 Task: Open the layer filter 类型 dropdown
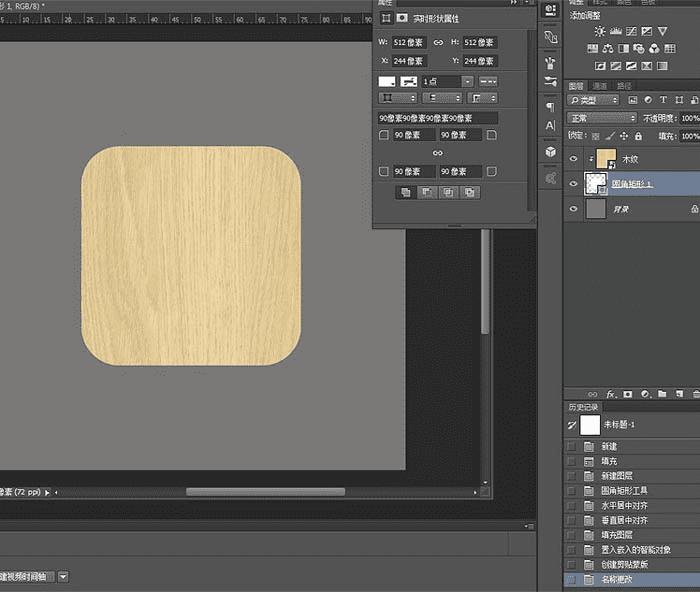[595, 101]
